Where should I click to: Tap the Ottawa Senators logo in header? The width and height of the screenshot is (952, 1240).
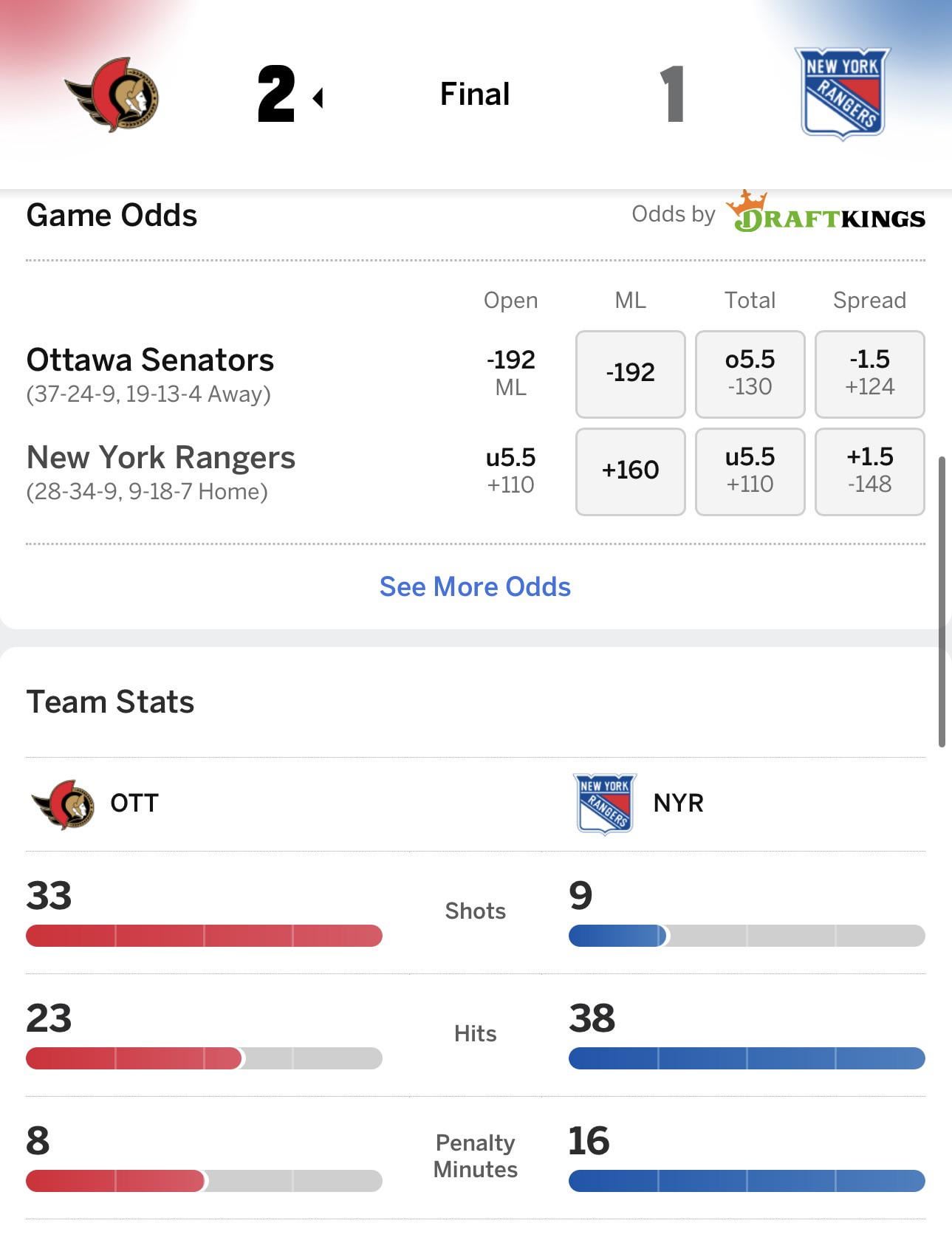(x=113, y=95)
